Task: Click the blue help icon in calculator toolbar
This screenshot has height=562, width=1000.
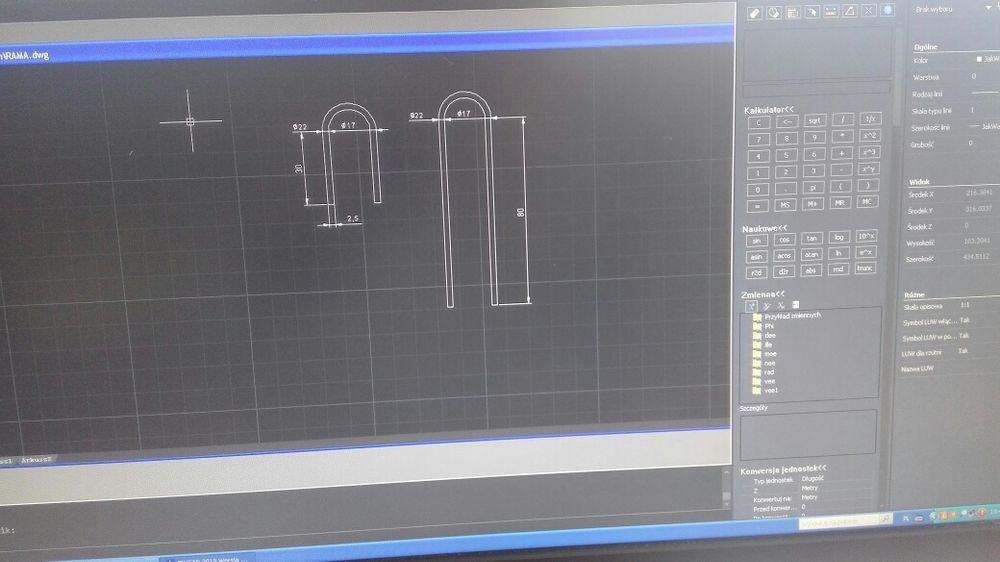Action: [x=887, y=10]
